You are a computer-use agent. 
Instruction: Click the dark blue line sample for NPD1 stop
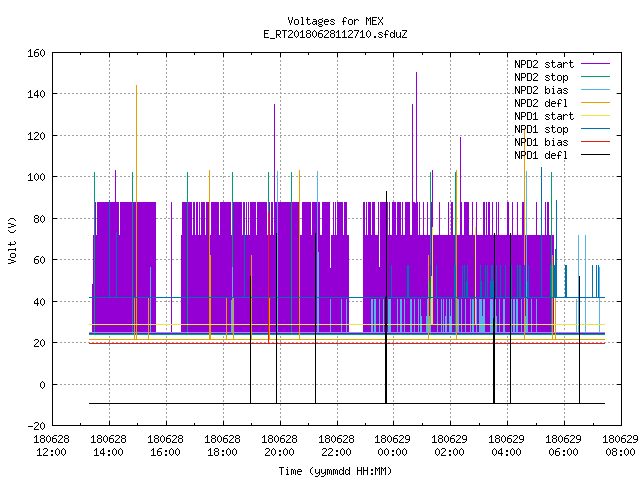click(x=596, y=129)
